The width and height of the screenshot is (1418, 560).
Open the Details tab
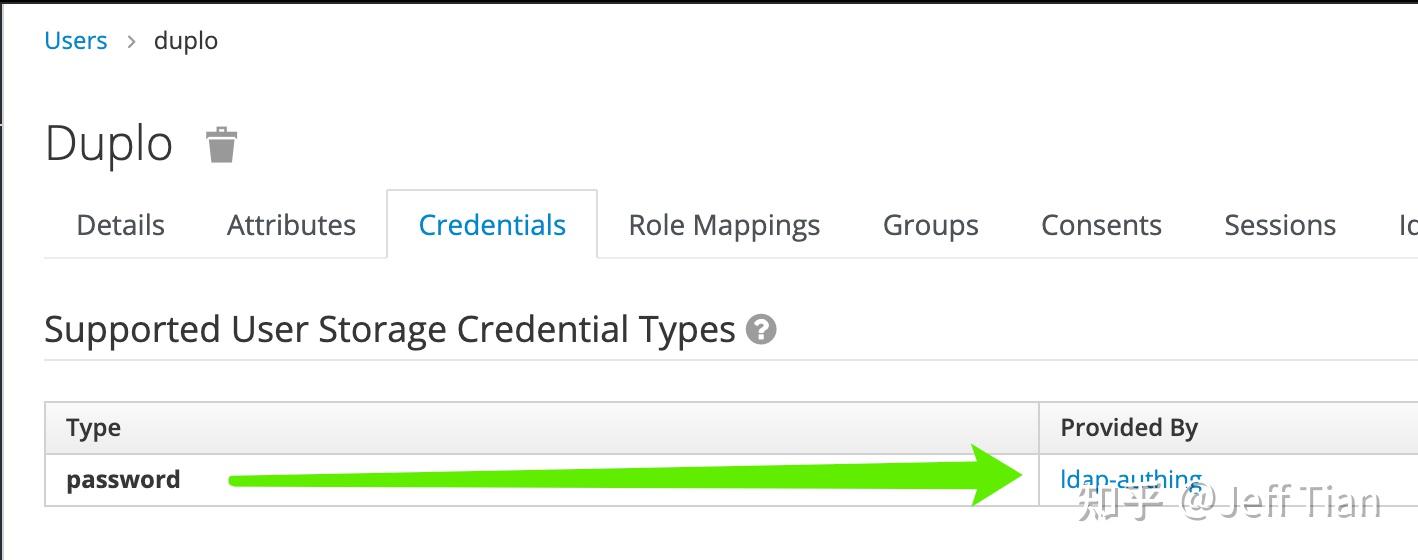tap(120, 225)
